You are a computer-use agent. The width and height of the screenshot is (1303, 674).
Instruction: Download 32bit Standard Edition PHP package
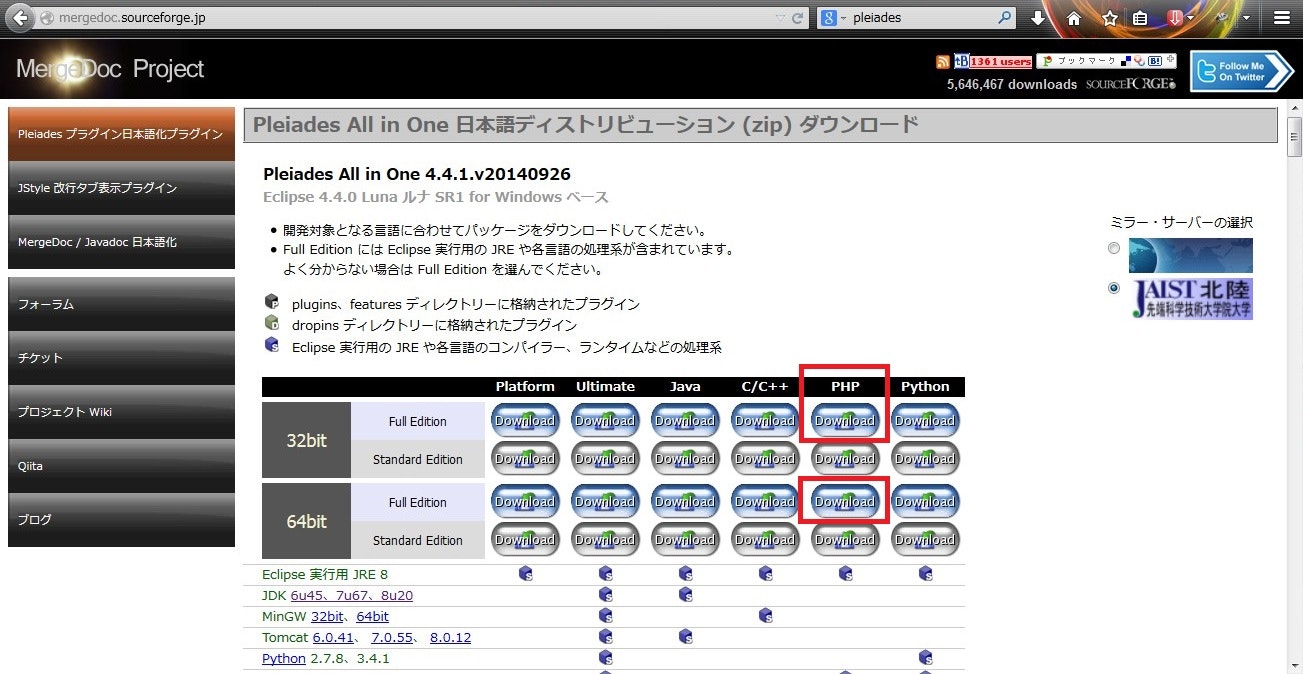(845, 459)
